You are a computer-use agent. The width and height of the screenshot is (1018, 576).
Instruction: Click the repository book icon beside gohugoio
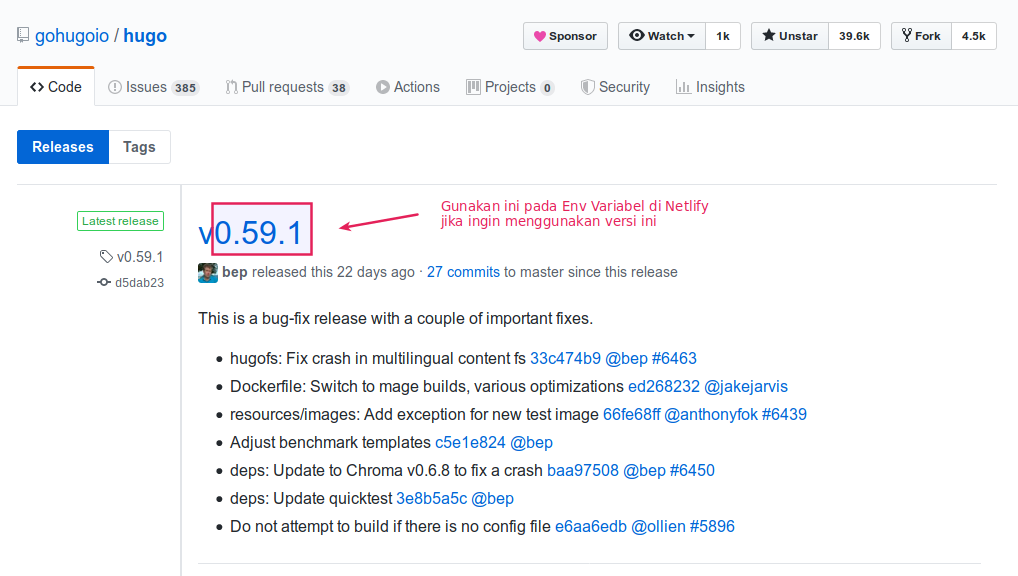pyautogui.click(x=21, y=34)
